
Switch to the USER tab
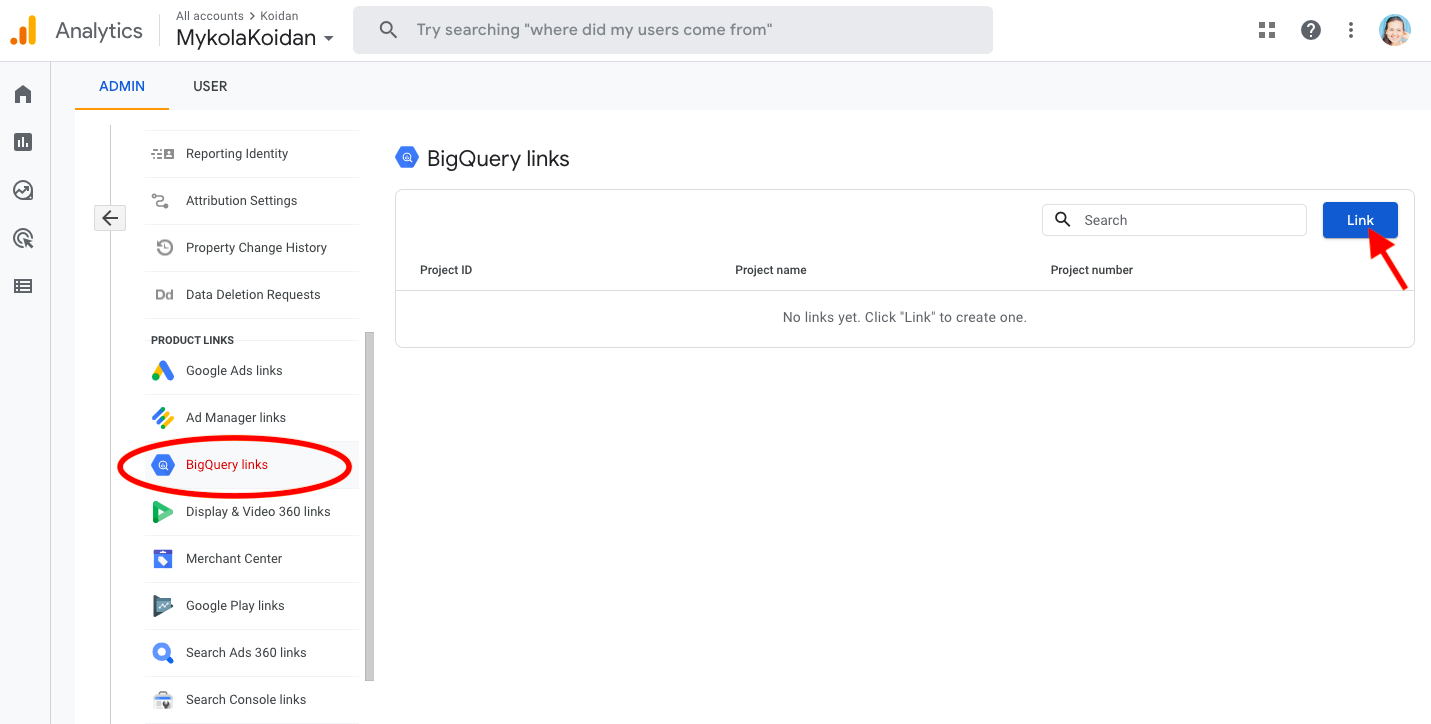point(210,86)
